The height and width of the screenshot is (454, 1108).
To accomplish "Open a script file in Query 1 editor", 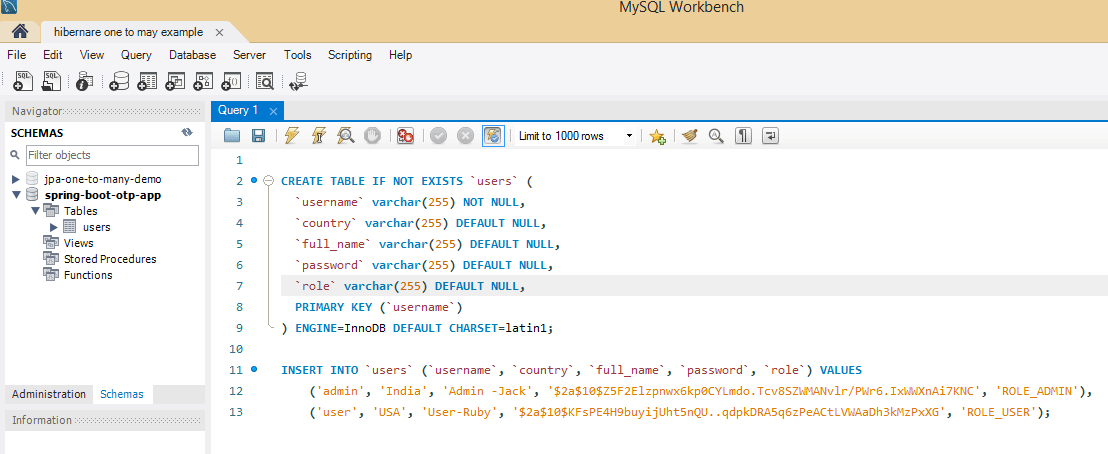I will tap(232, 136).
